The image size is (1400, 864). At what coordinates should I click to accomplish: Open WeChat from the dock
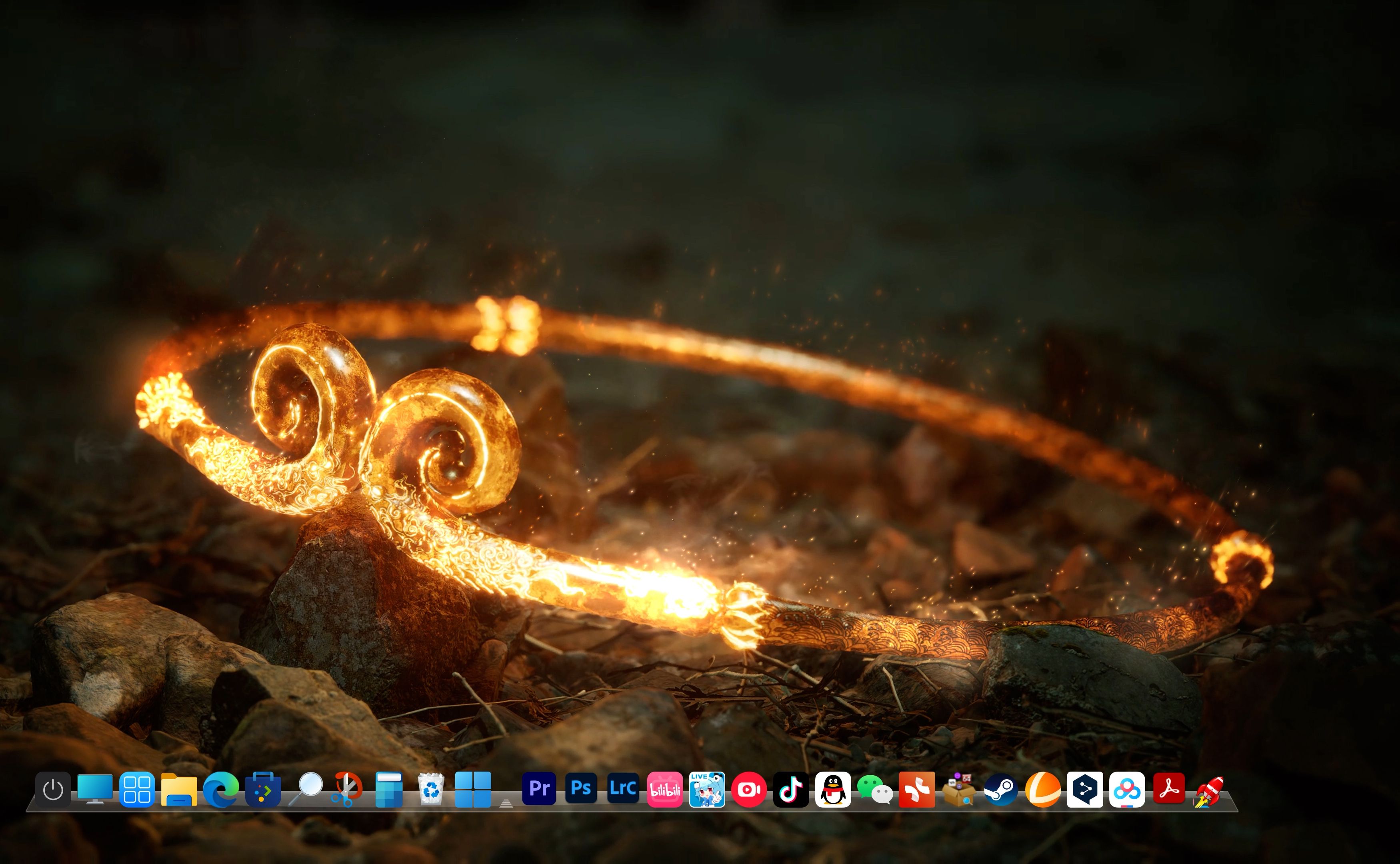coord(875,790)
